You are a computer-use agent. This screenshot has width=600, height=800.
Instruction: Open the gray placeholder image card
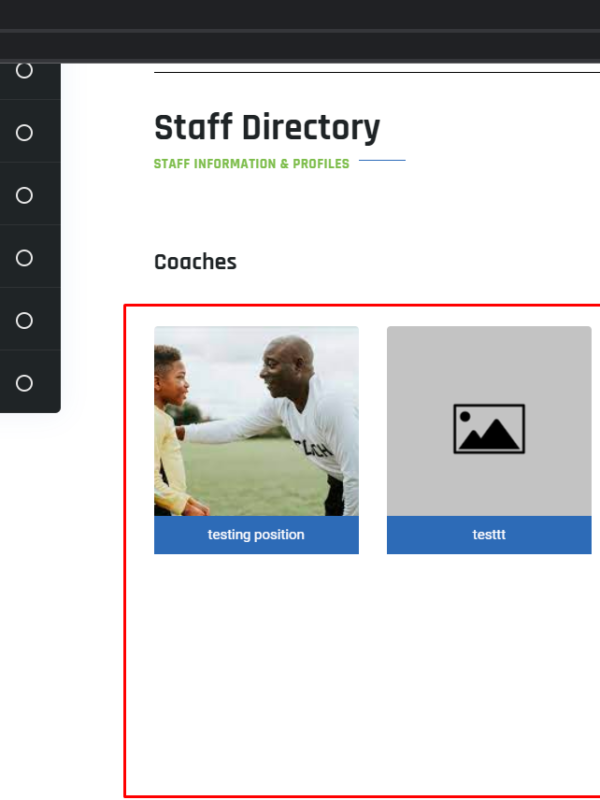click(x=489, y=421)
